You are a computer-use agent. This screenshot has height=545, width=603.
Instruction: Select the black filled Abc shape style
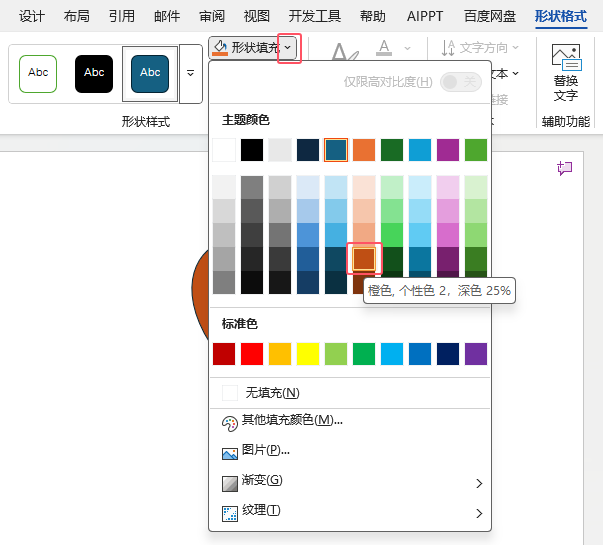point(94,73)
